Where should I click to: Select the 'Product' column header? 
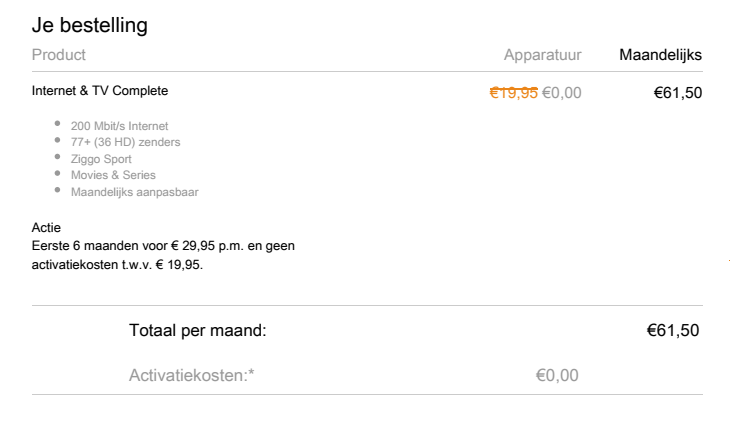tap(59, 54)
